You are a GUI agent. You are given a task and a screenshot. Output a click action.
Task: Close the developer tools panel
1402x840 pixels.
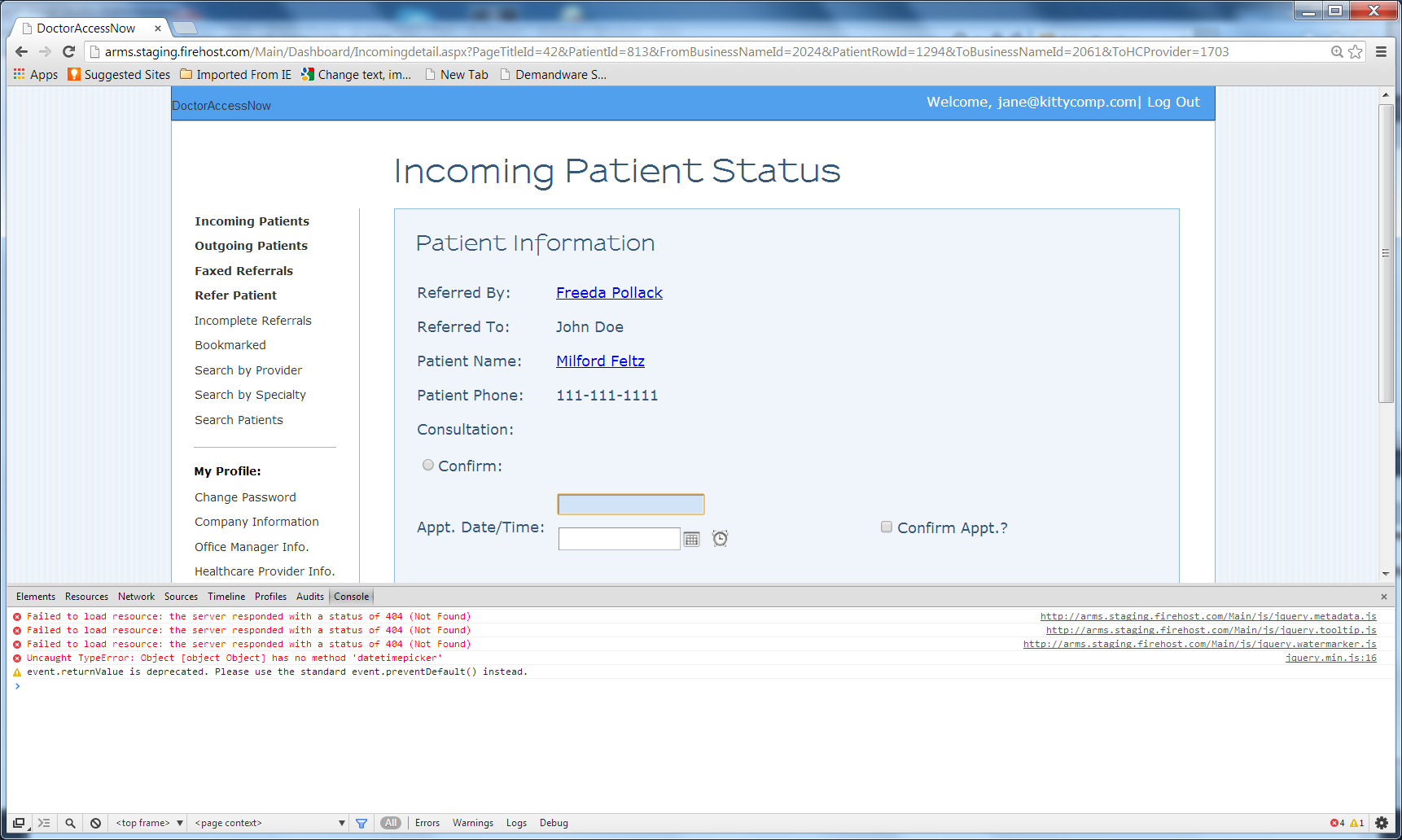pyautogui.click(x=1383, y=597)
